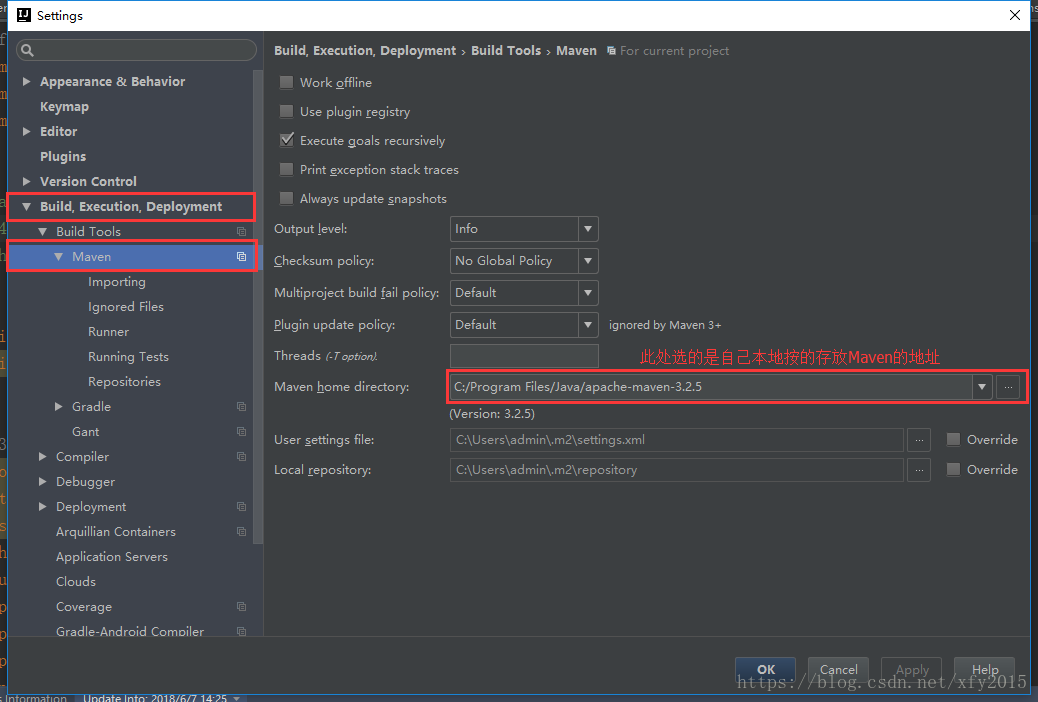The image size is (1038, 702).
Task: Expand the Appearance & Behavior node
Action: pyautogui.click(x=26, y=81)
